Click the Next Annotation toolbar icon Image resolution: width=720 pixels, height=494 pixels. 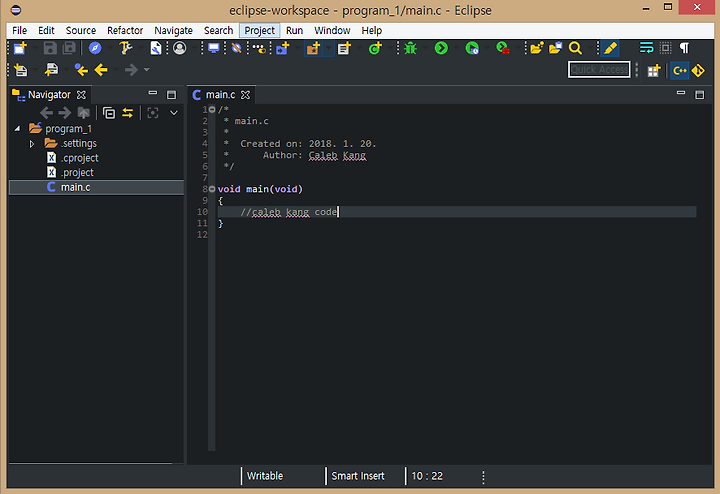coord(20,70)
